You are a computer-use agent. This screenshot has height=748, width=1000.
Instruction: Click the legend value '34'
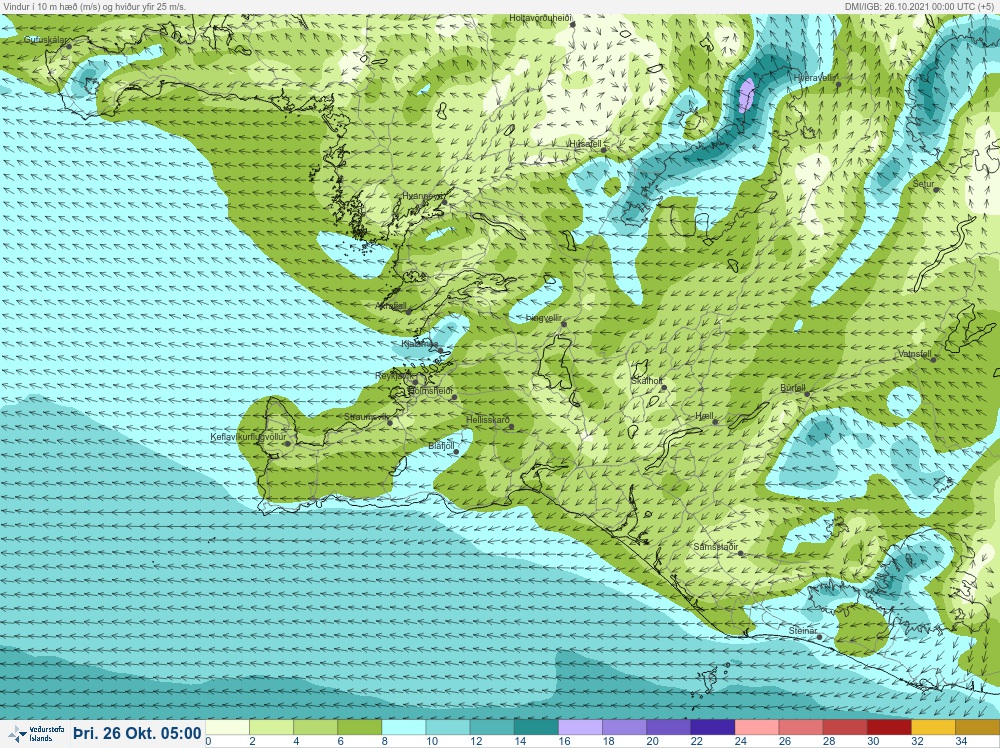(961, 742)
